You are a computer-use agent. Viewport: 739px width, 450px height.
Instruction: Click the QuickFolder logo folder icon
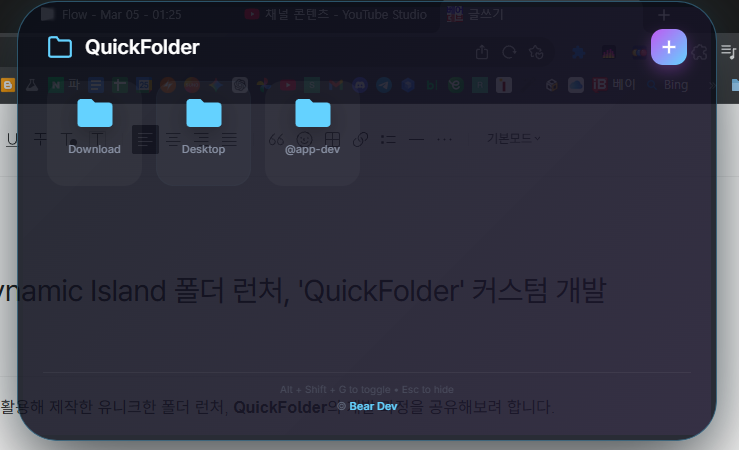click(60, 47)
